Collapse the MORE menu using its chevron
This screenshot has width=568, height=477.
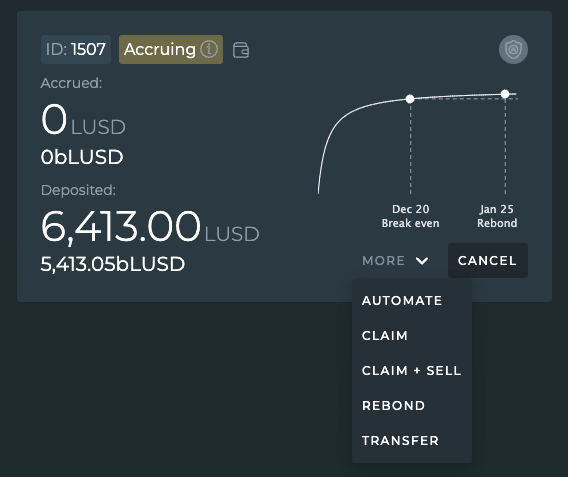tap(422, 261)
